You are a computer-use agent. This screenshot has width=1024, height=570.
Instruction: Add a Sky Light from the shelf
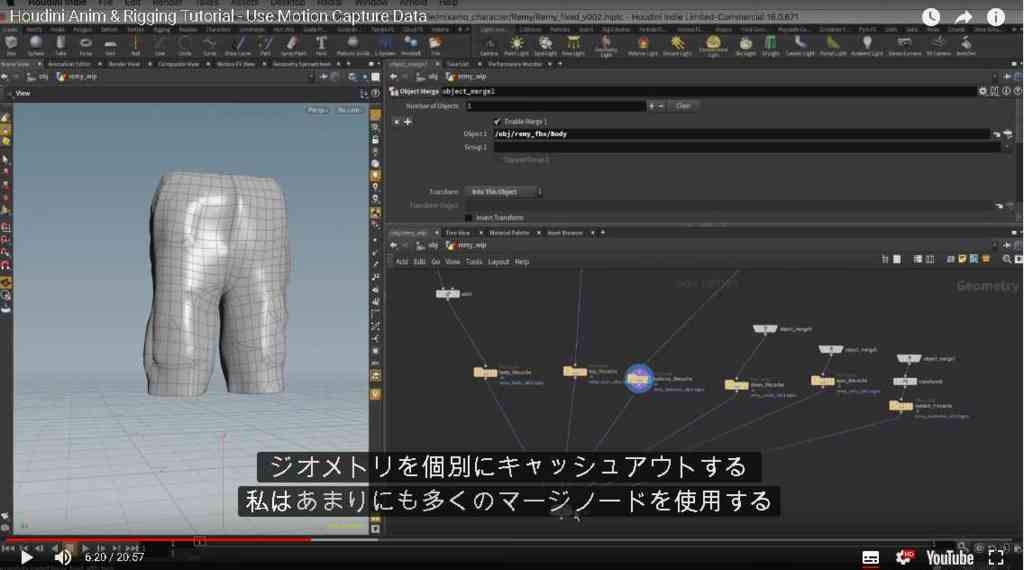(745, 45)
